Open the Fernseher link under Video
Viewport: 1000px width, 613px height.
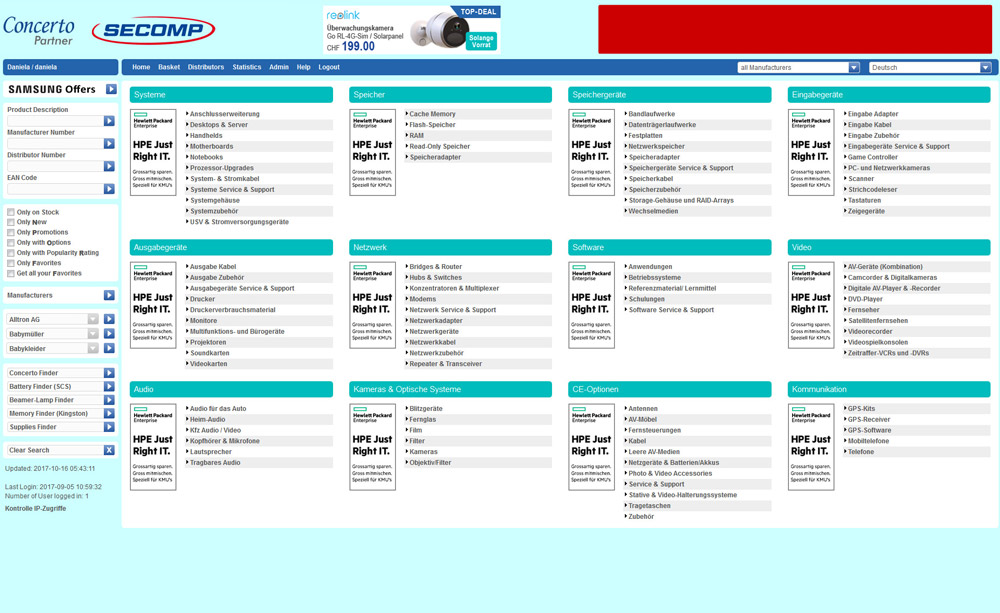click(864, 310)
